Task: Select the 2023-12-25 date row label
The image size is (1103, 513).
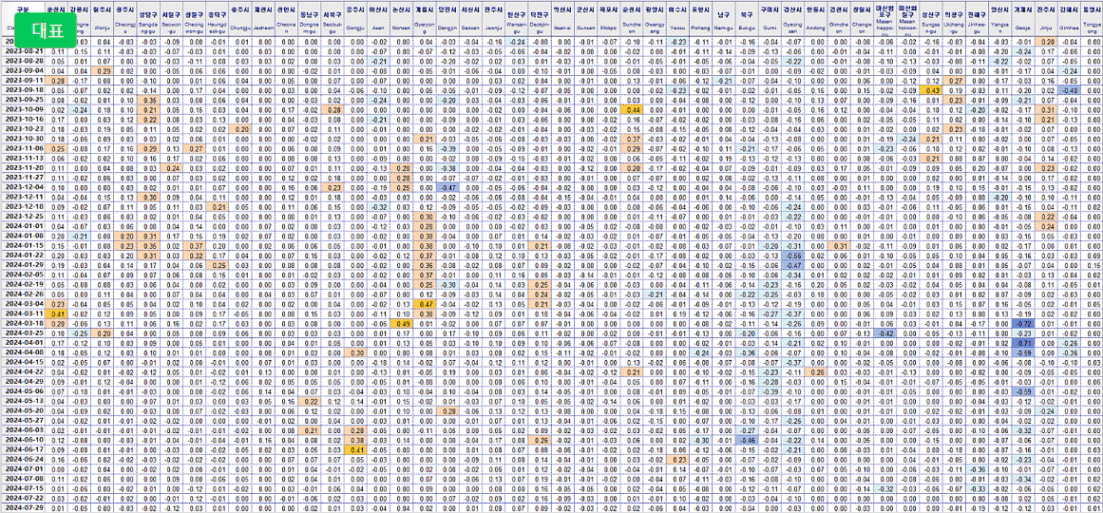Action: (x=24, y=217)
